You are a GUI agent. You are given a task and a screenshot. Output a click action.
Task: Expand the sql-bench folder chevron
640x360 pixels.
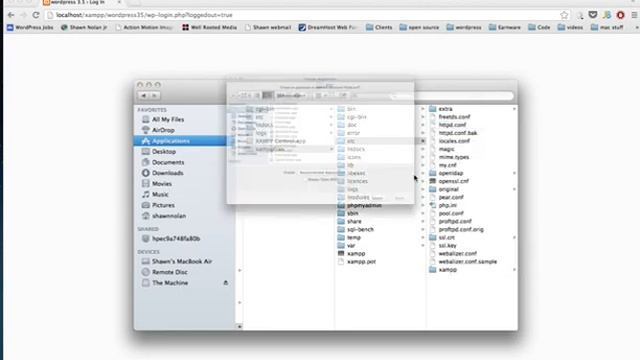pos(423,229)
